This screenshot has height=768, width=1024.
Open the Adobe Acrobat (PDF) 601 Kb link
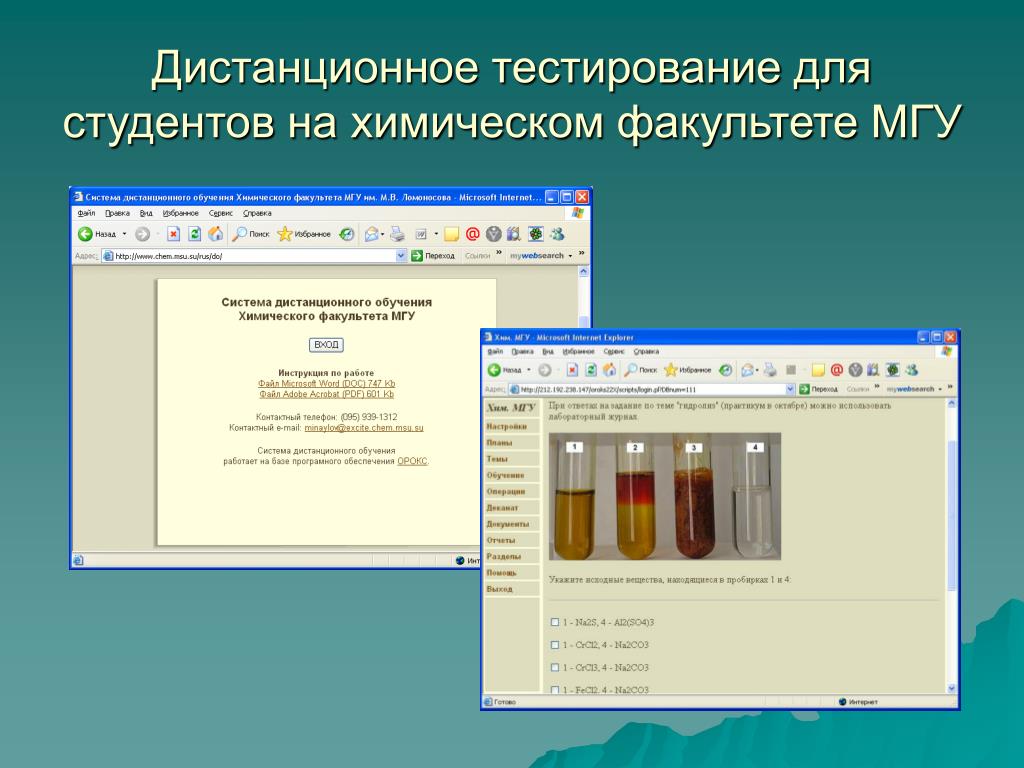pyautogui.click(x=327, y=394)
